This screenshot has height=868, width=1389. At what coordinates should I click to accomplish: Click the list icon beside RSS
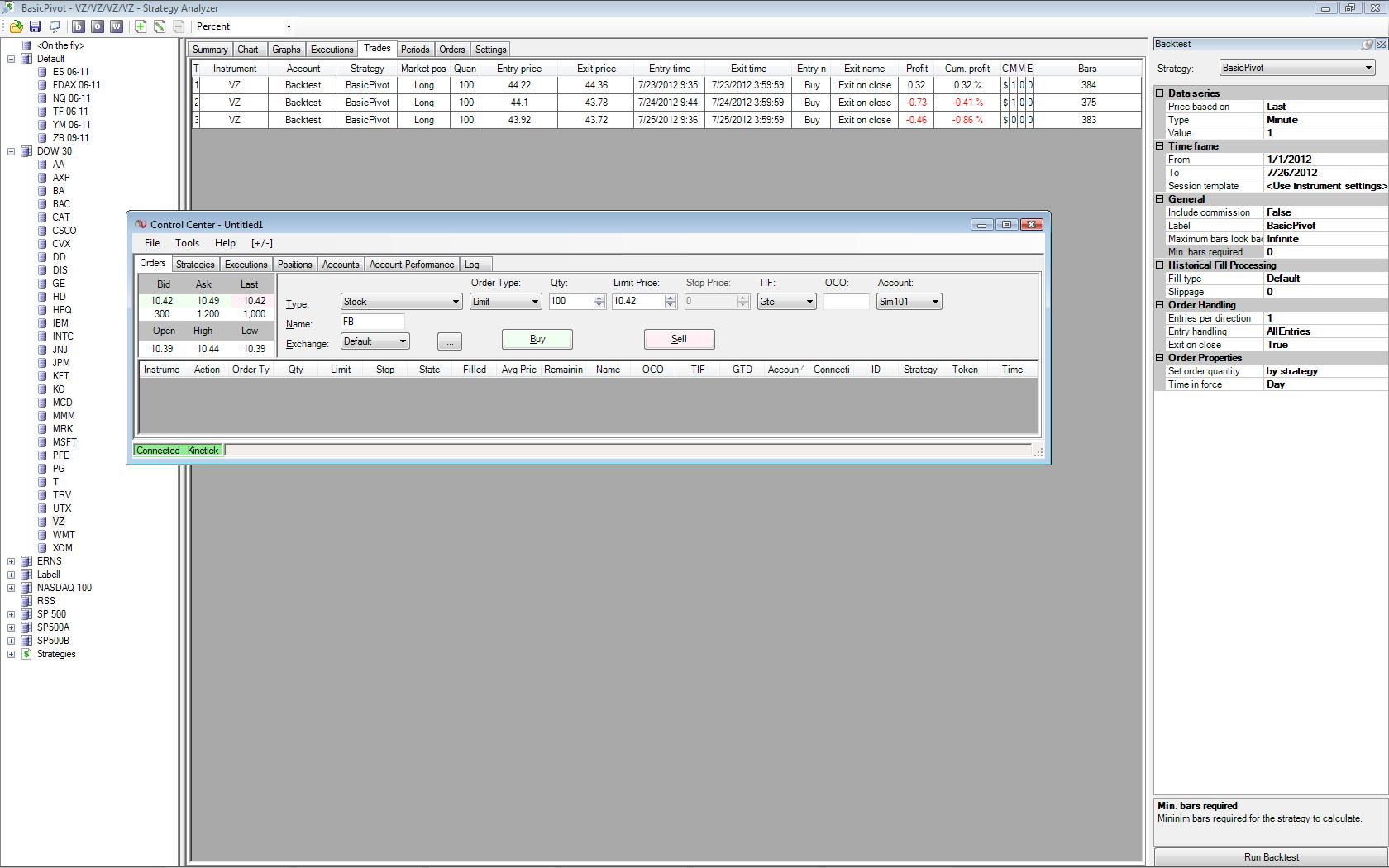pyautogui.click(x=26, y=601)
